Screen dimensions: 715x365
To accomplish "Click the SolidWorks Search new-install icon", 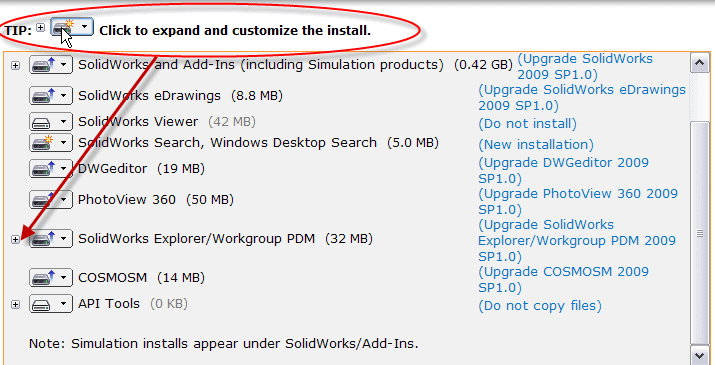I will pyautogui.click(x=43, y=143).
